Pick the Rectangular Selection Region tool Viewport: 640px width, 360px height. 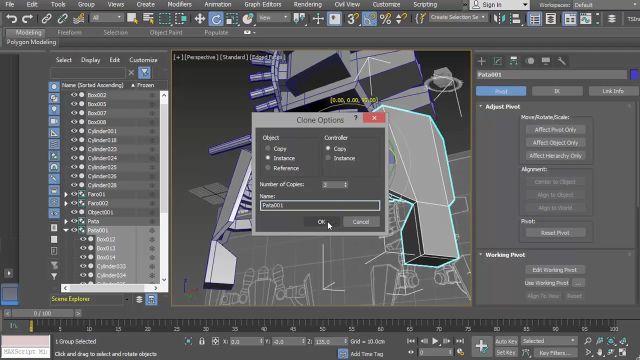tap(164, 19)
